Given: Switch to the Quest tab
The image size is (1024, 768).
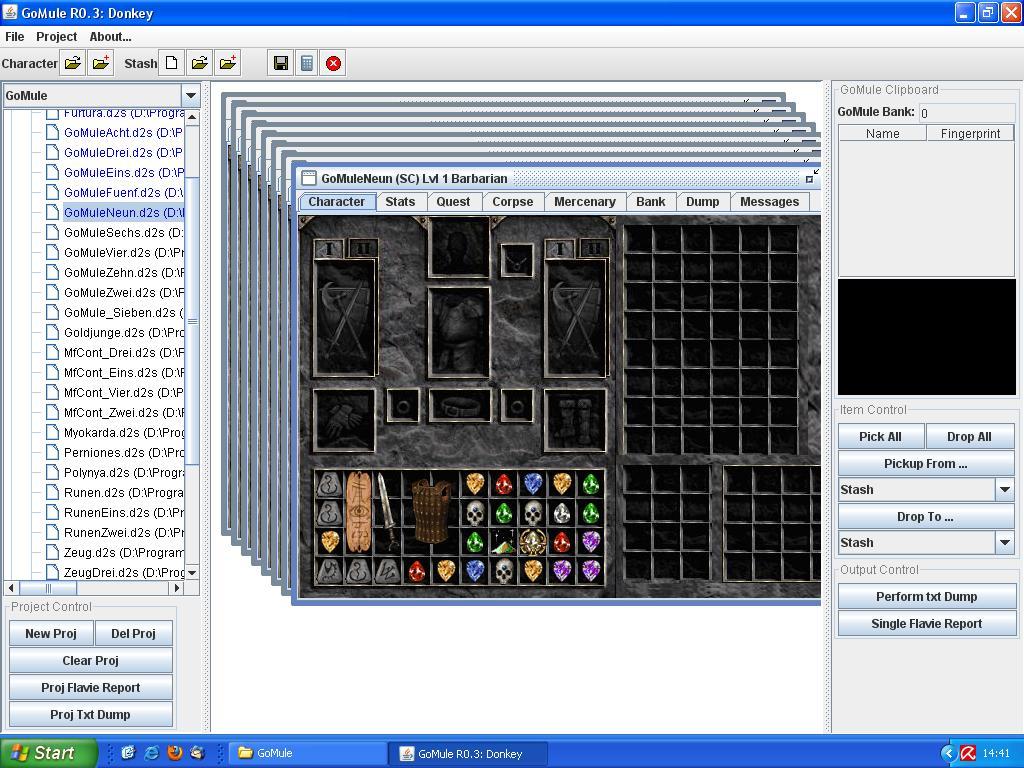Looking at the screenshot, I should coord(453,202).
